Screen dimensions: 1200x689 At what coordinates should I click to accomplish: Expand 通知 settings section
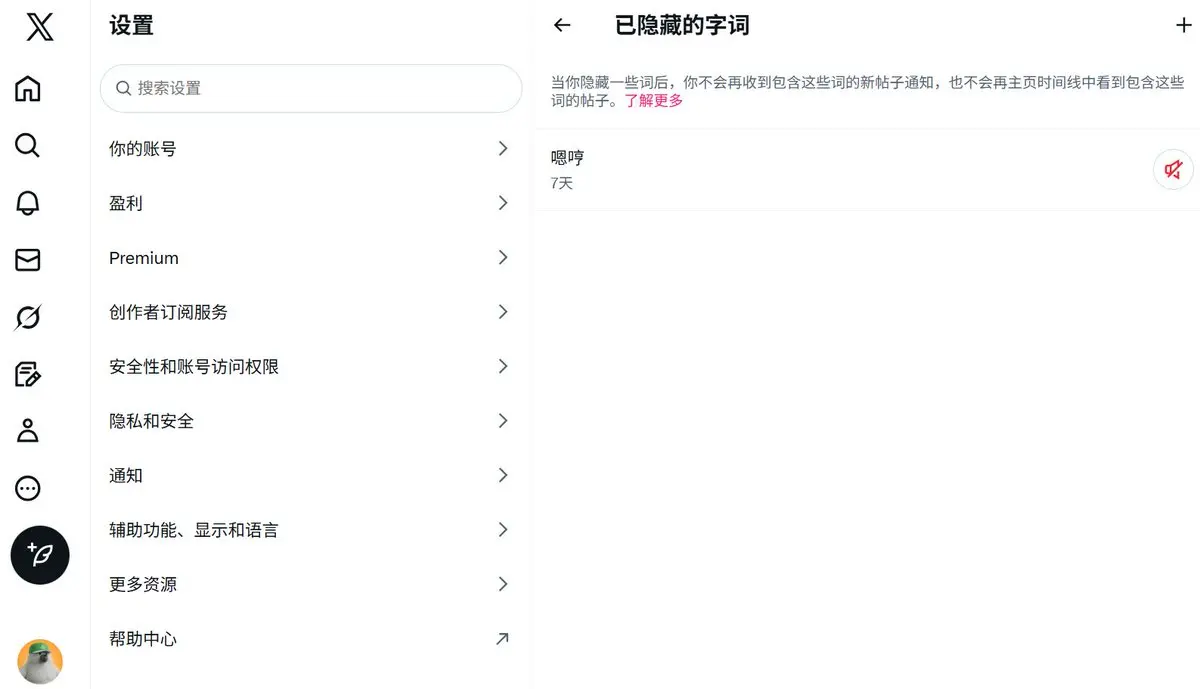coord(309,476)
